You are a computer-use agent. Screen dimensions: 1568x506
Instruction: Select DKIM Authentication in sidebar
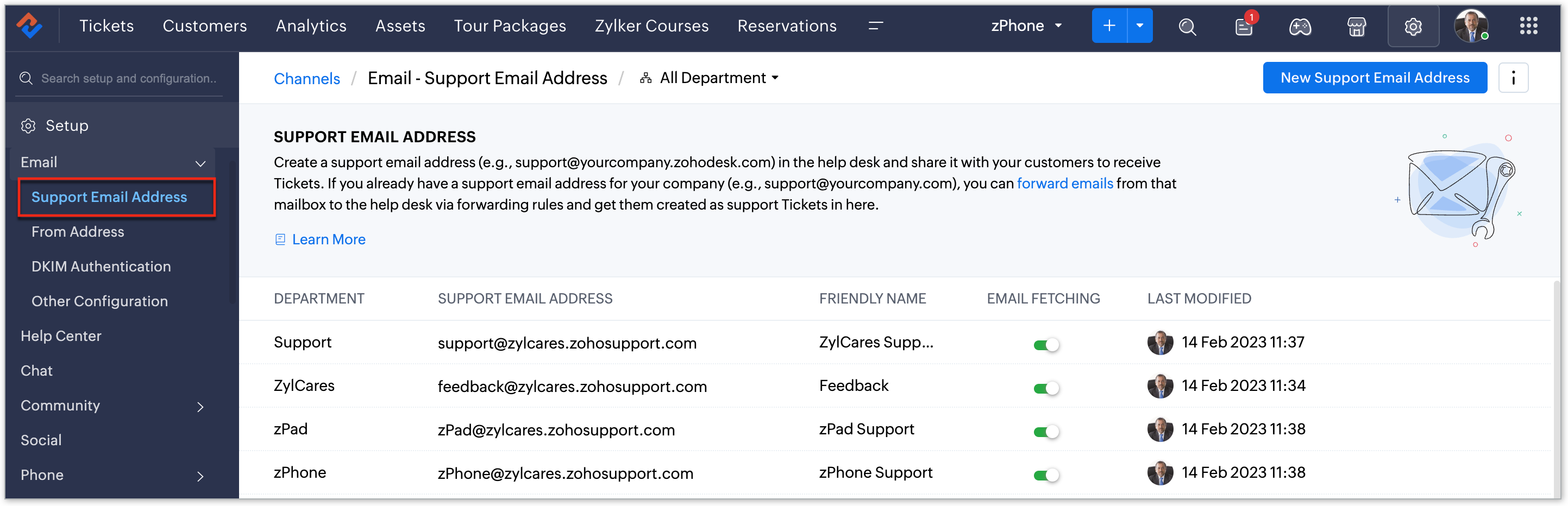[101, 267]
